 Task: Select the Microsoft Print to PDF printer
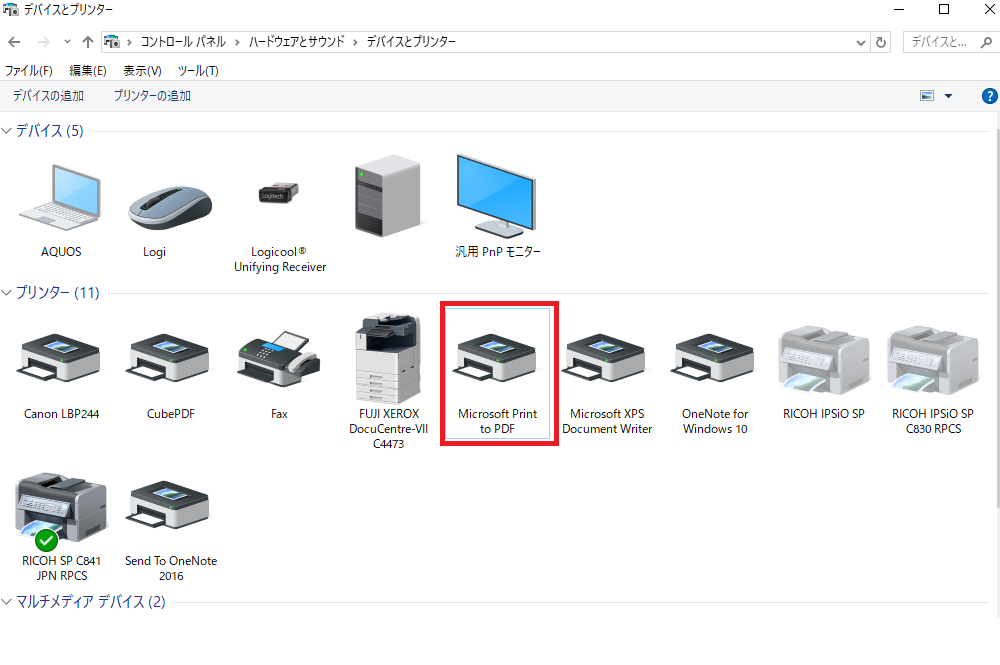(x=497, y=374)
